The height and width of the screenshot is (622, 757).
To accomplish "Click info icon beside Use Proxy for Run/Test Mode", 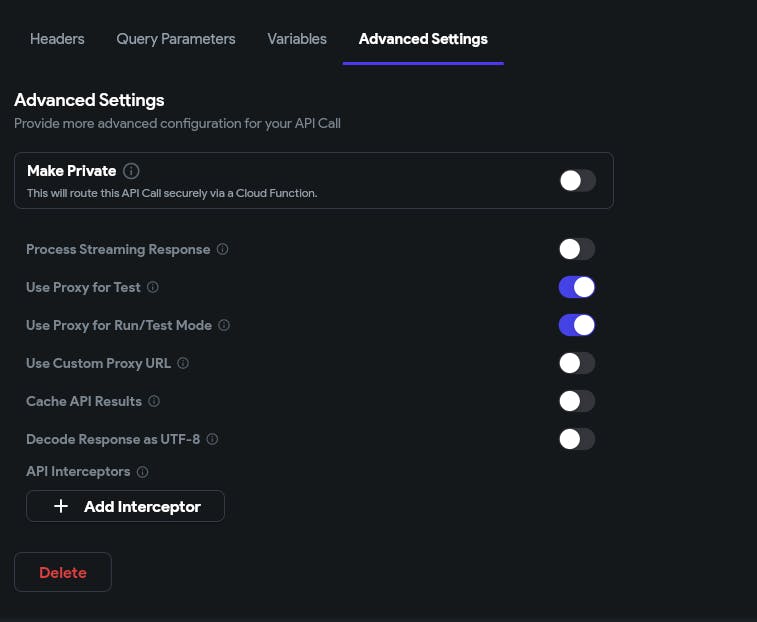I will point(224,325).
